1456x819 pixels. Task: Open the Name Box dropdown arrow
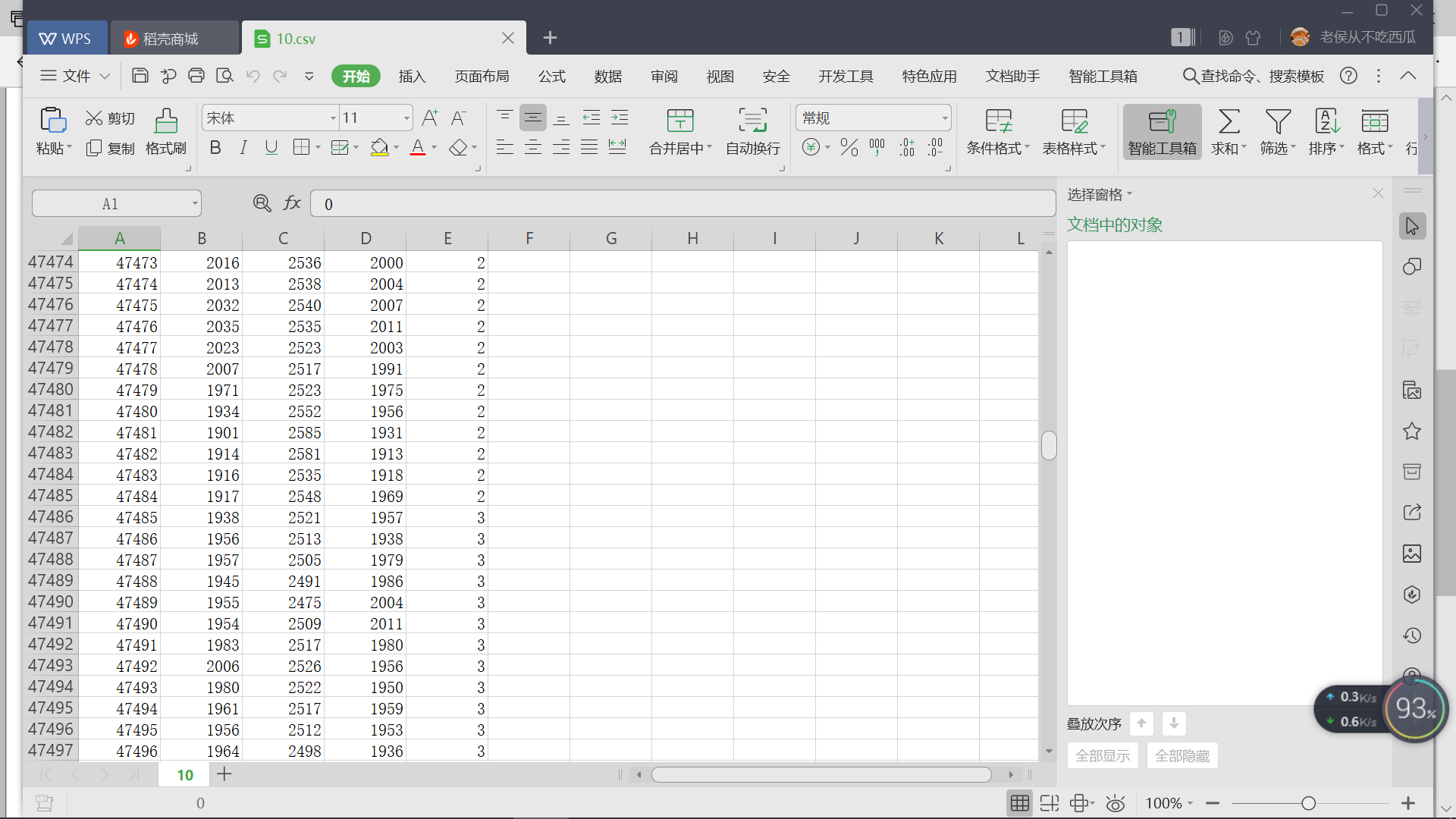tap(195, 203)
